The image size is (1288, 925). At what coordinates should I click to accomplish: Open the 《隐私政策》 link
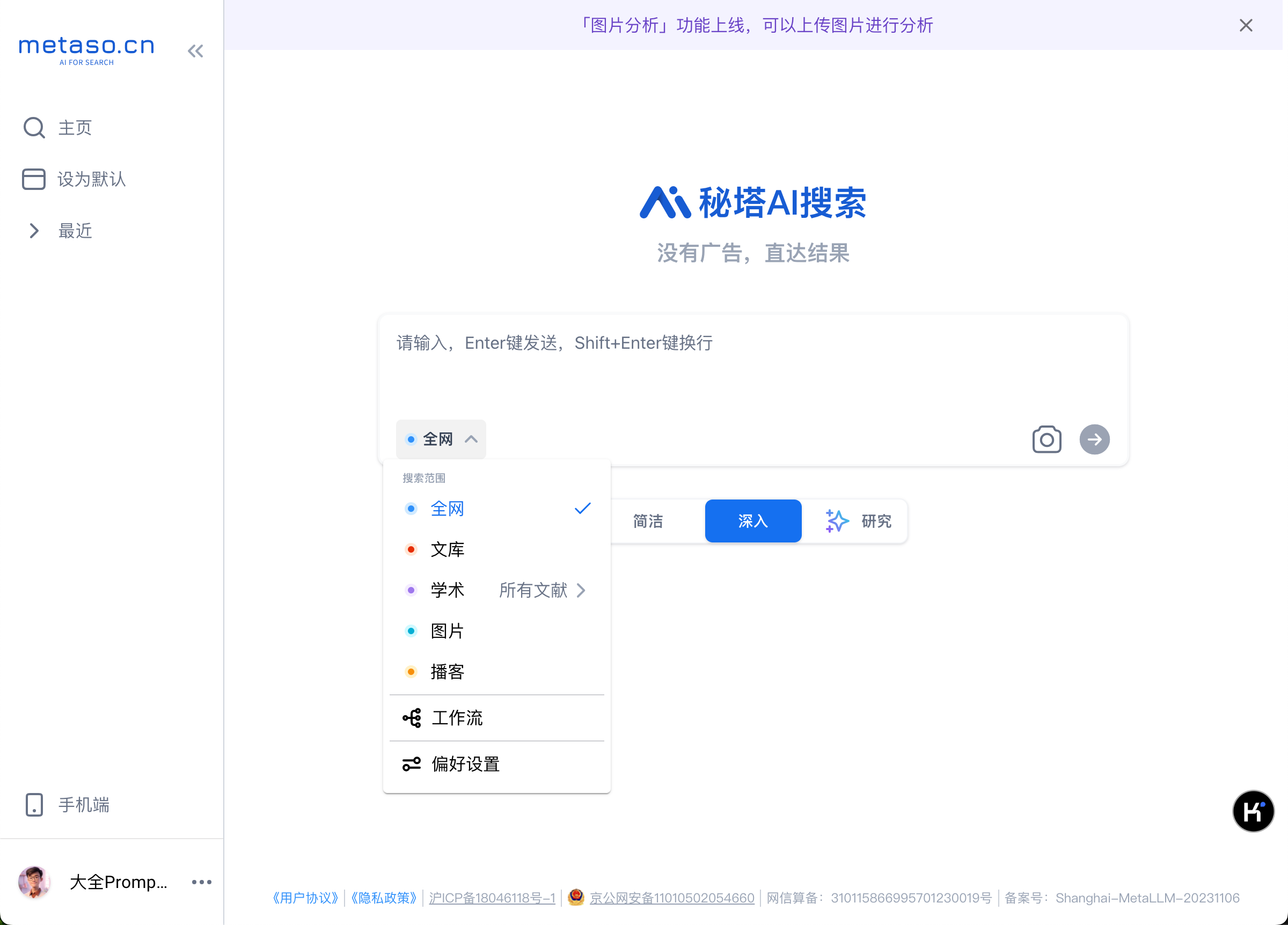[x=383, y=898]
